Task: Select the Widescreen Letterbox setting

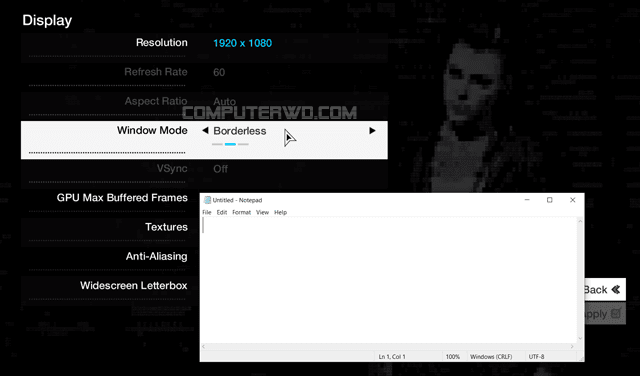Action: click(x=133, y=285)
